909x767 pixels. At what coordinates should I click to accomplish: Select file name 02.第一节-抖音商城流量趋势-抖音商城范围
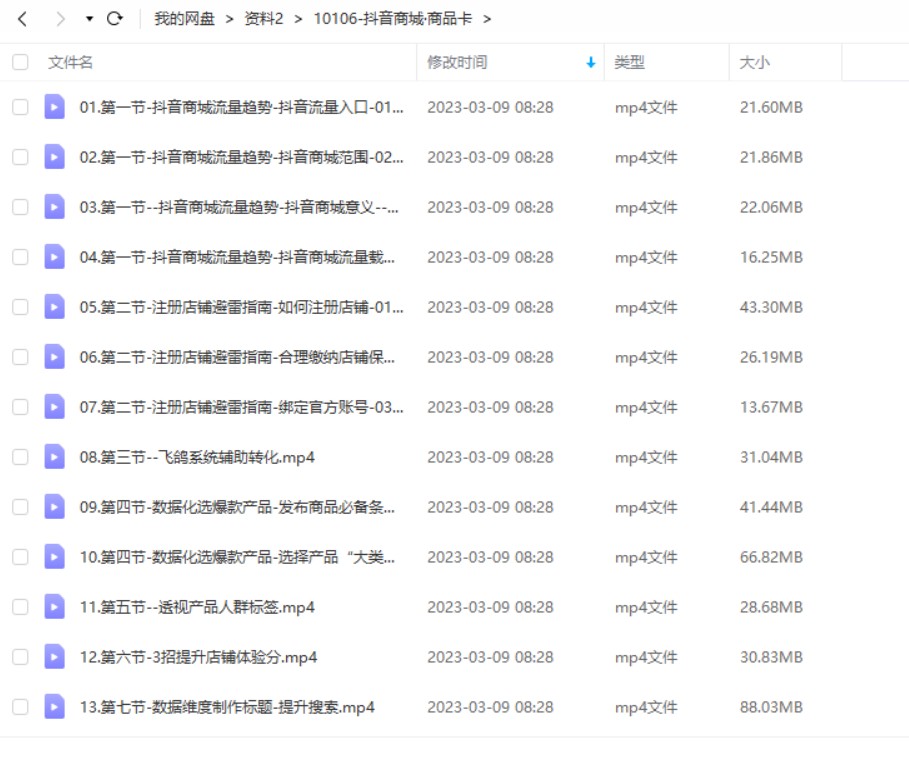242,157
